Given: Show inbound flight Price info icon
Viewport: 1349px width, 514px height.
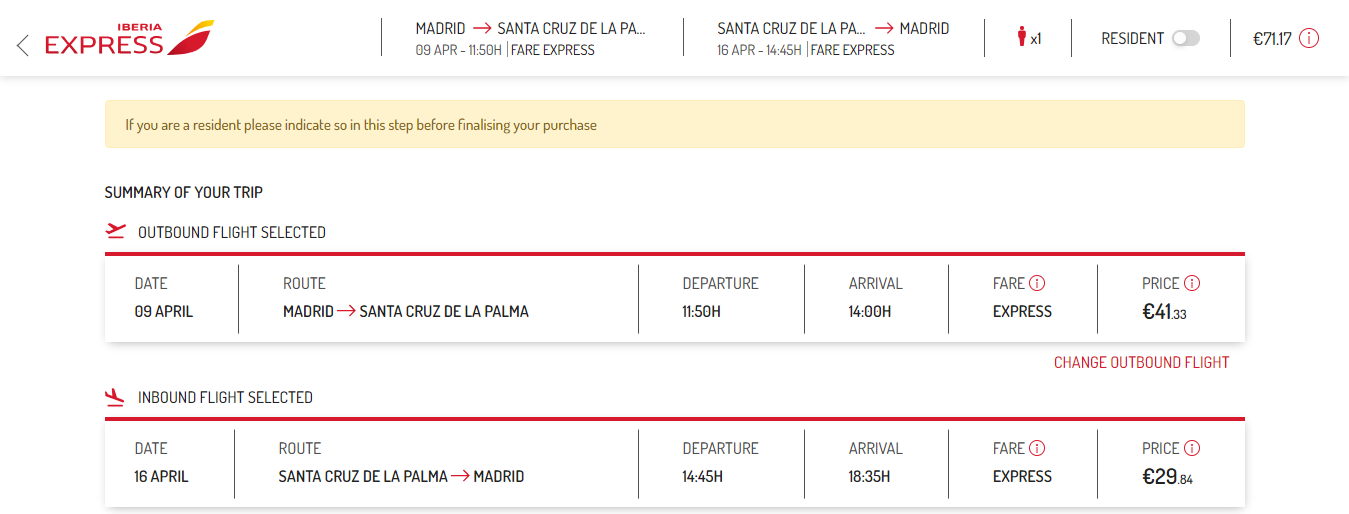Looking at the screenshot, I should (1192, 448).
